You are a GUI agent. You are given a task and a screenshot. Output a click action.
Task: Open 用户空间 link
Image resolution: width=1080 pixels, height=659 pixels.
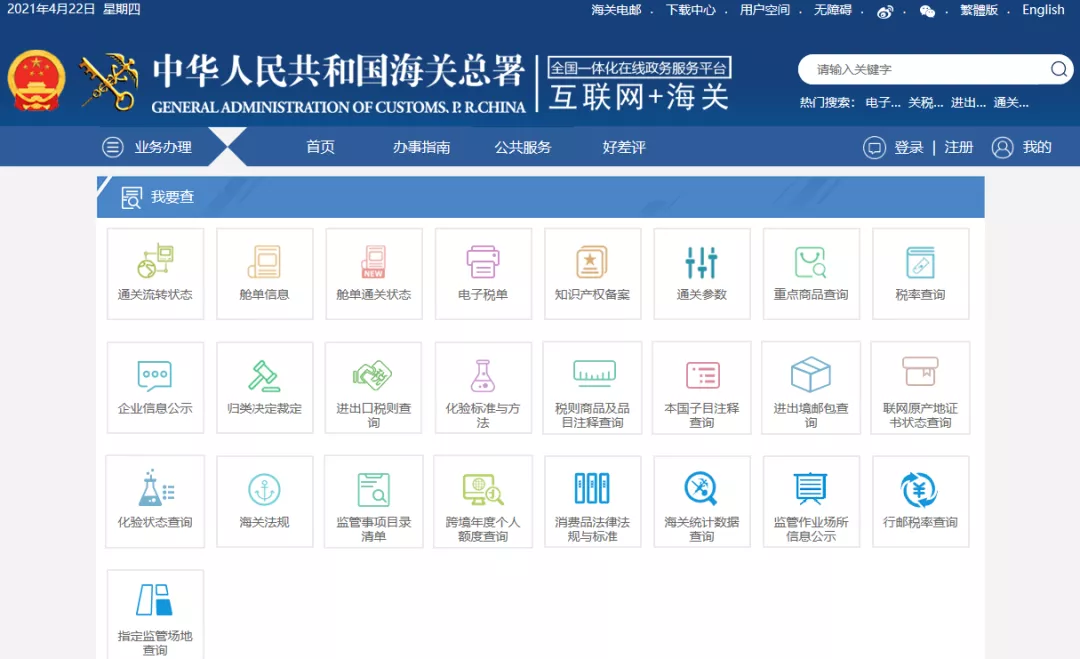(765, 10)
